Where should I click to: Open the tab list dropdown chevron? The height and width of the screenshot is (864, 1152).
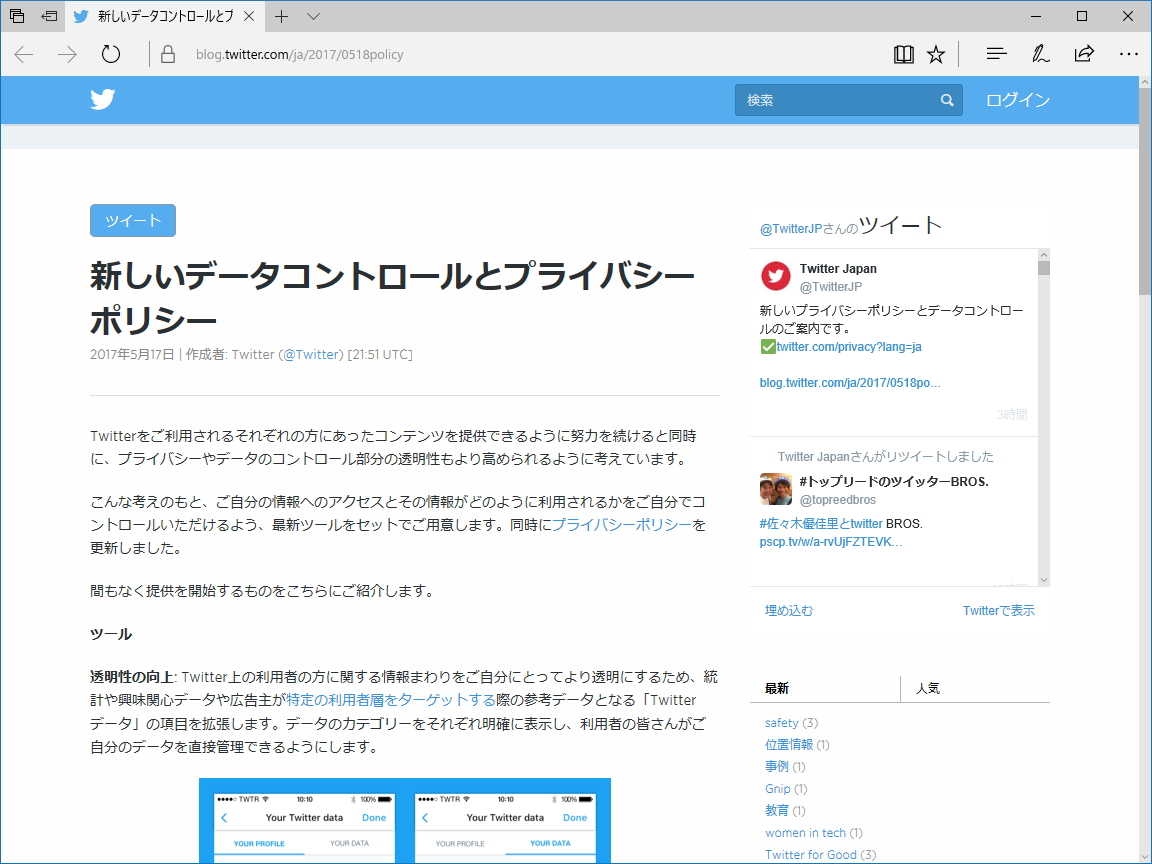(315, 16)
